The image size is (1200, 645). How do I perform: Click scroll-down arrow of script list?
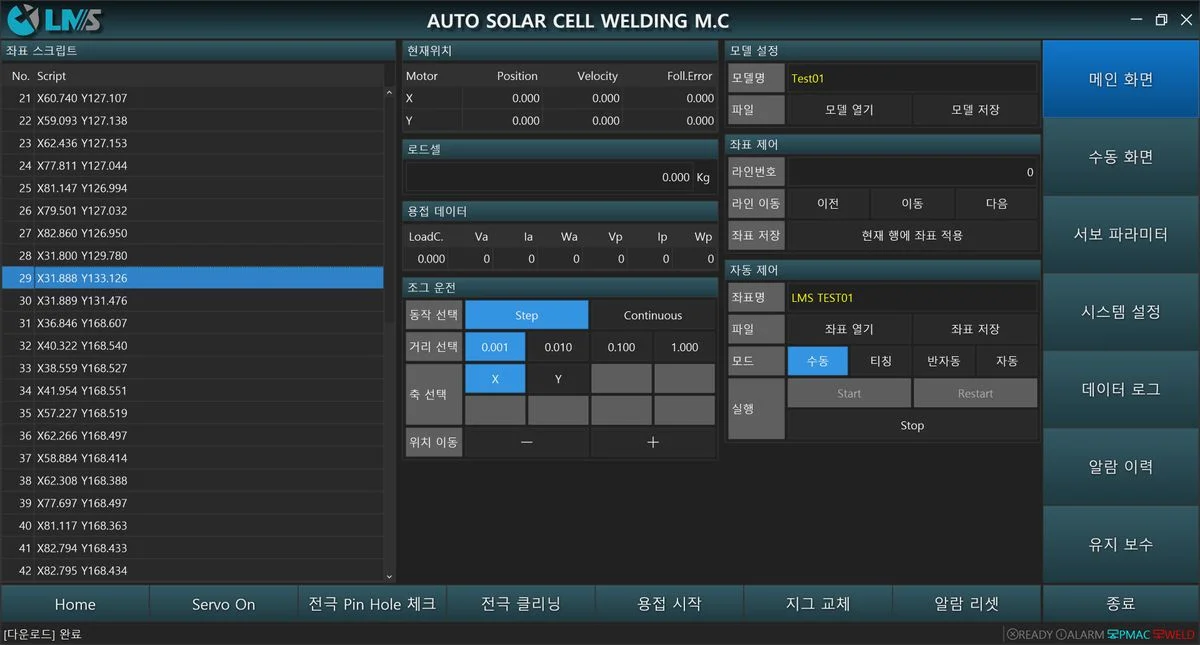(x=390, y=574)
